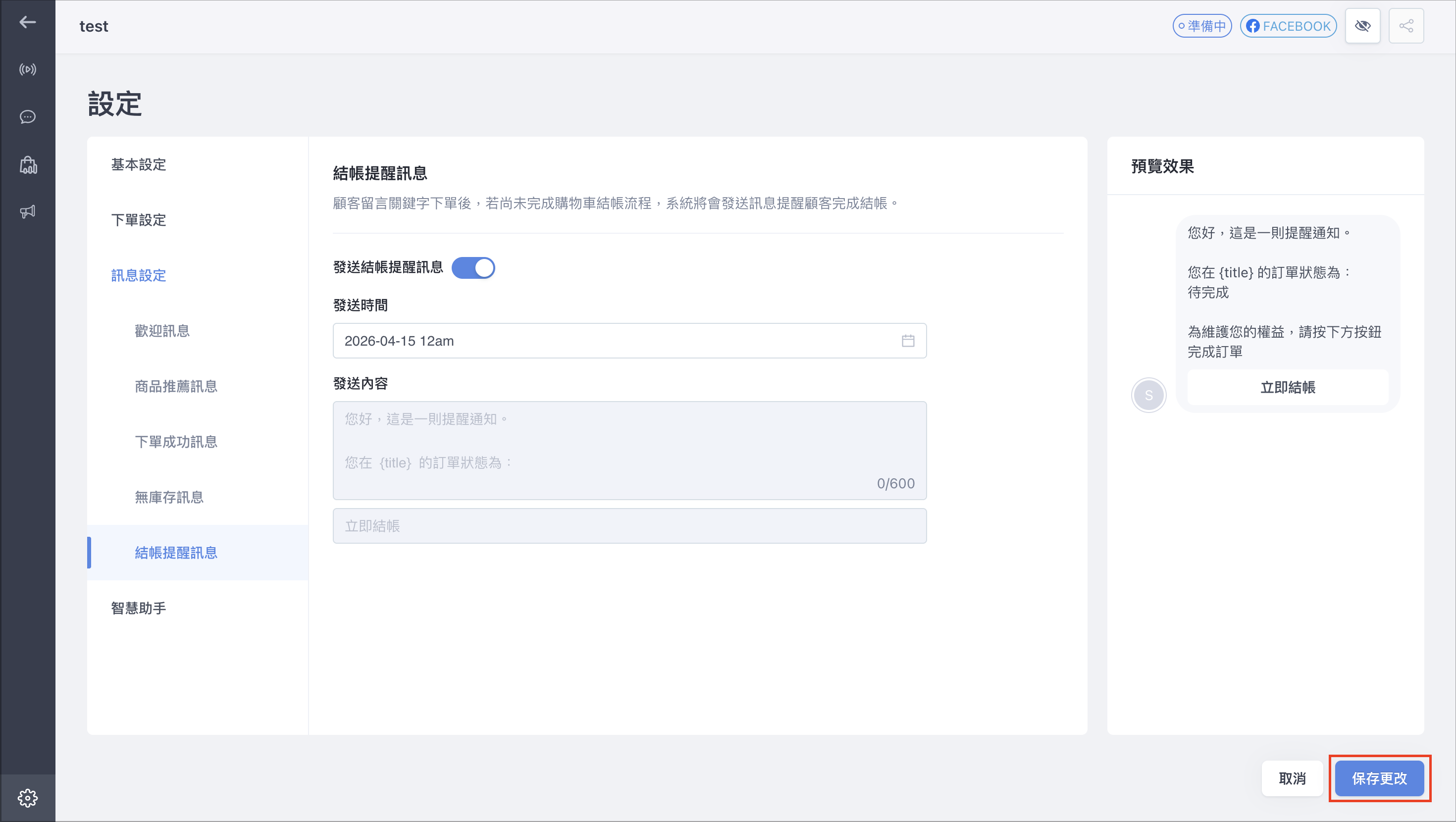
Task: Click 立即結帳 button in preview bubble
Action: [x=1288, y=387]
